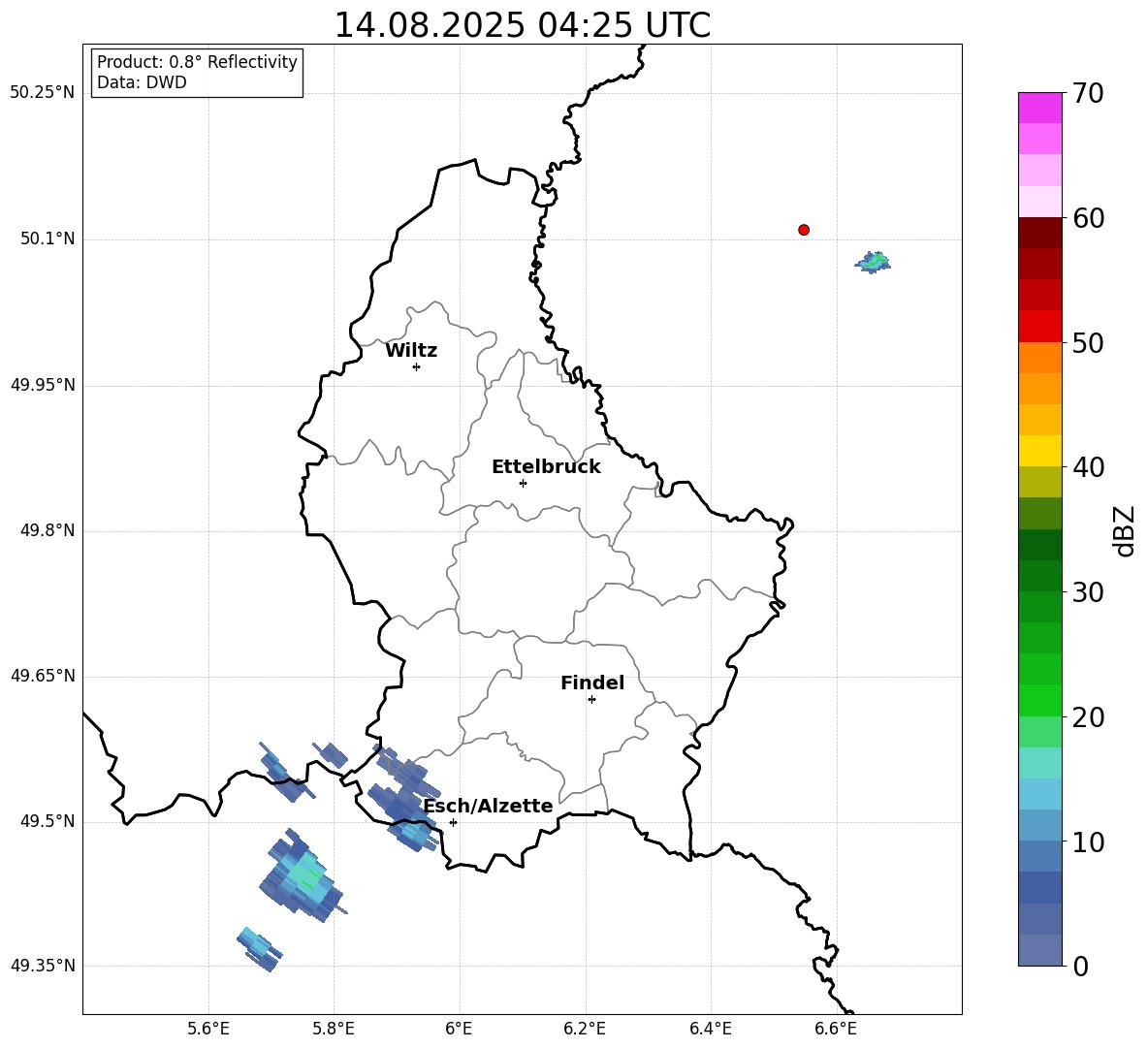The width and height of the screenshot is (1148, 1048).
Task: Click the 50.1°N latitude label
Action: (48, 238)
